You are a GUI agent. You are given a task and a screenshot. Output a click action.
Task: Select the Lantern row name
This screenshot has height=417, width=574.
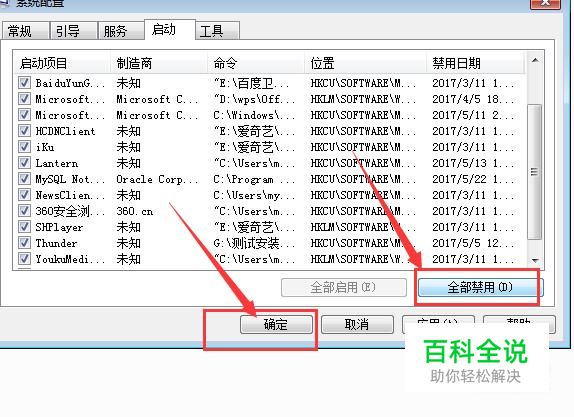[x=57, y=163]
